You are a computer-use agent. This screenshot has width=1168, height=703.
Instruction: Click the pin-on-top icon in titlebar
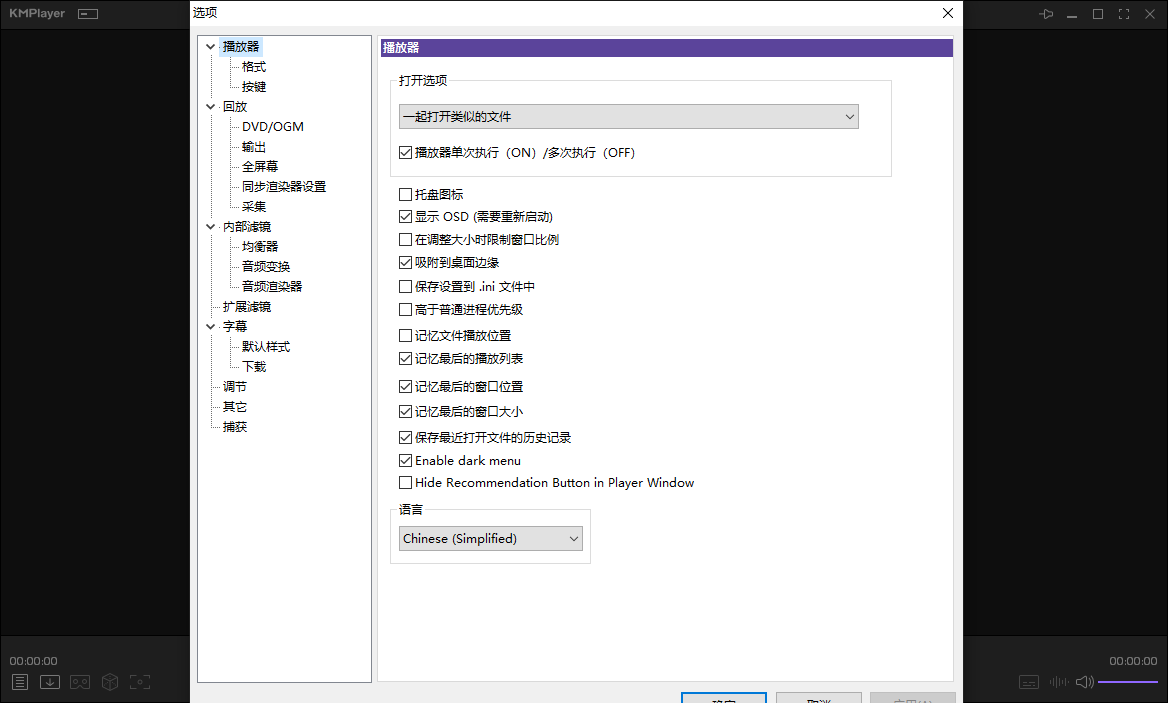[1046, 13]
